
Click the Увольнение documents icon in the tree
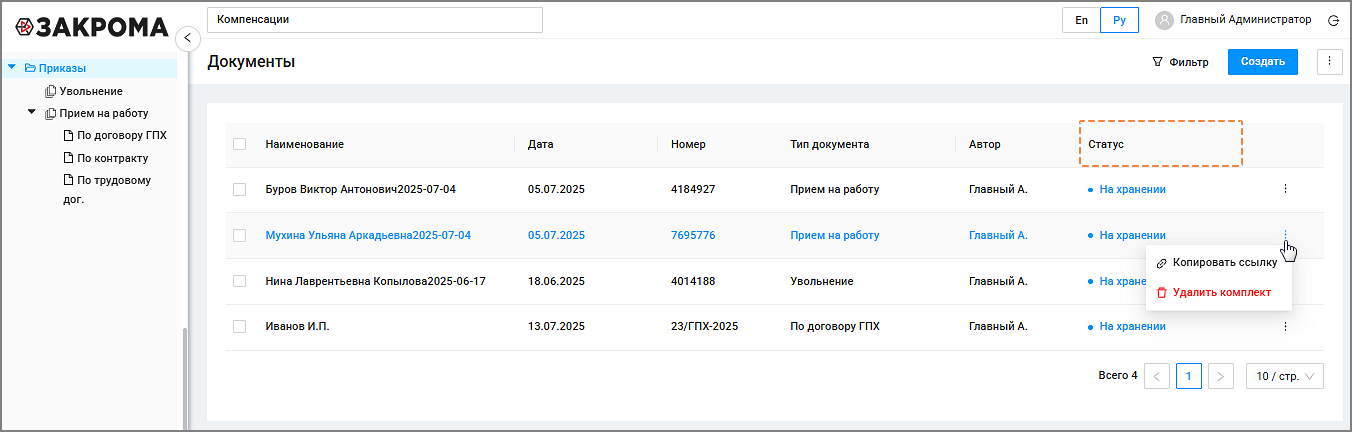click(x=51, y=91)
